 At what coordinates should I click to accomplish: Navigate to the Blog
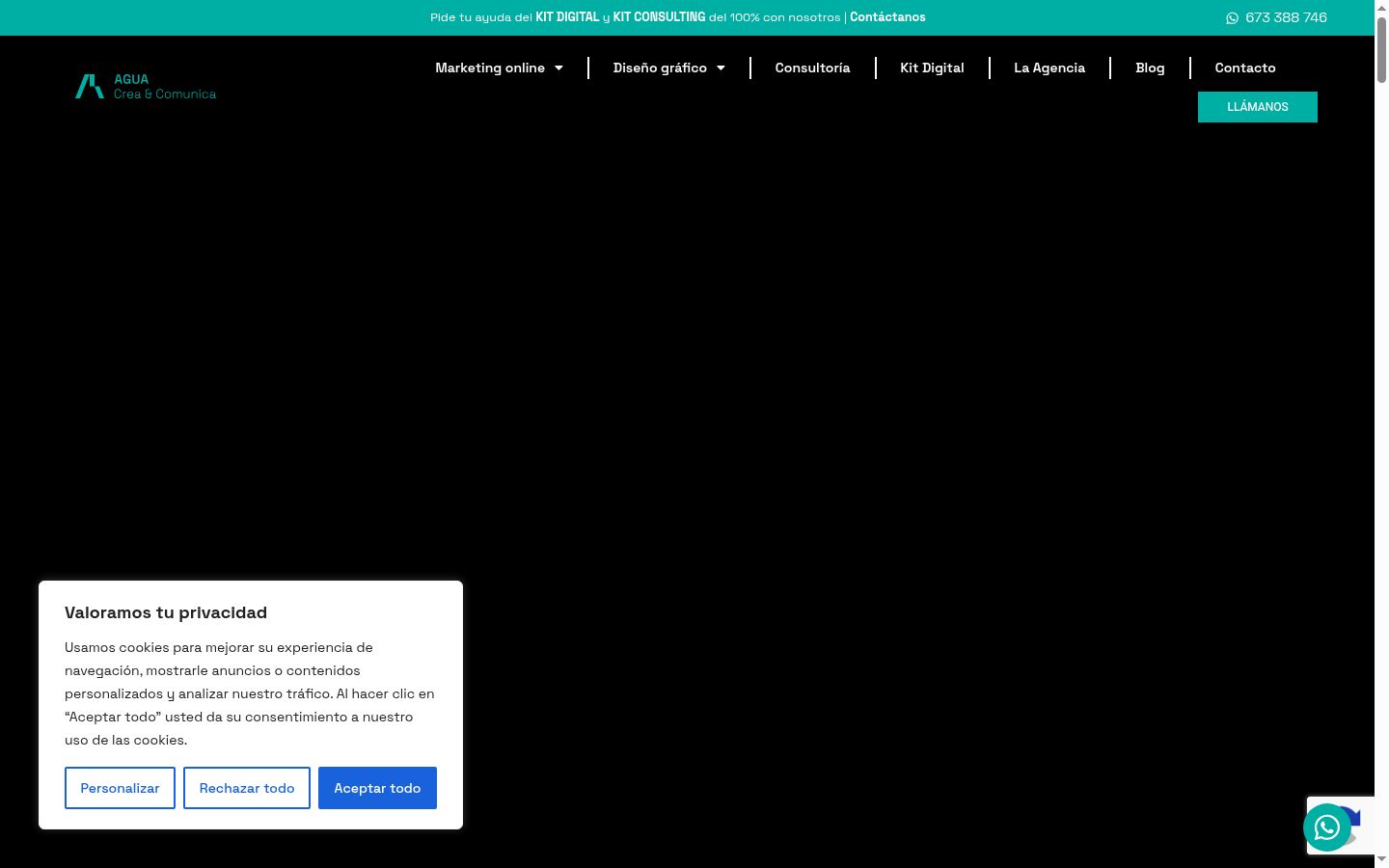click(x=1150, y=68)
